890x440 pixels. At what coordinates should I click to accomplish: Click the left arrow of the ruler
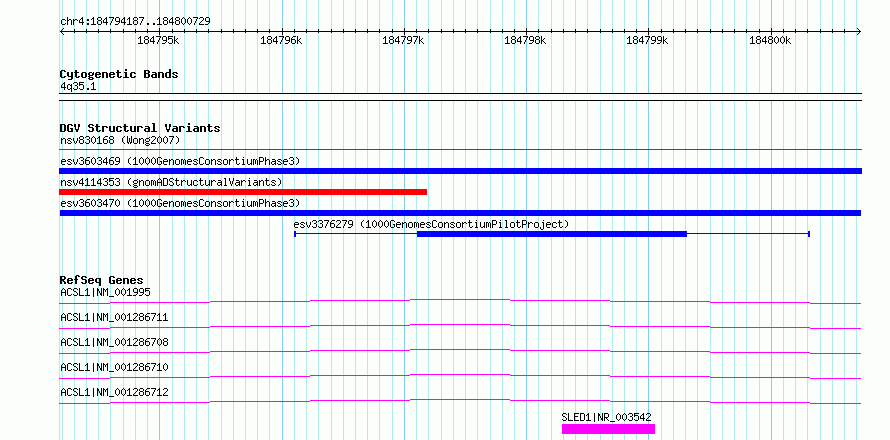[62, 31]
